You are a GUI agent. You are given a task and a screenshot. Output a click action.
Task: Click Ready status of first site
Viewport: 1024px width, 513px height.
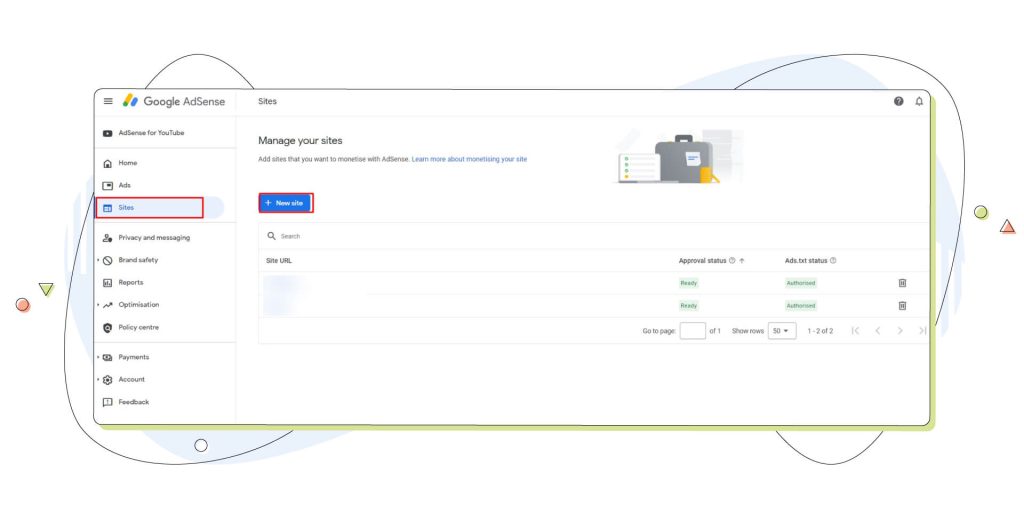tap(688, 283)
